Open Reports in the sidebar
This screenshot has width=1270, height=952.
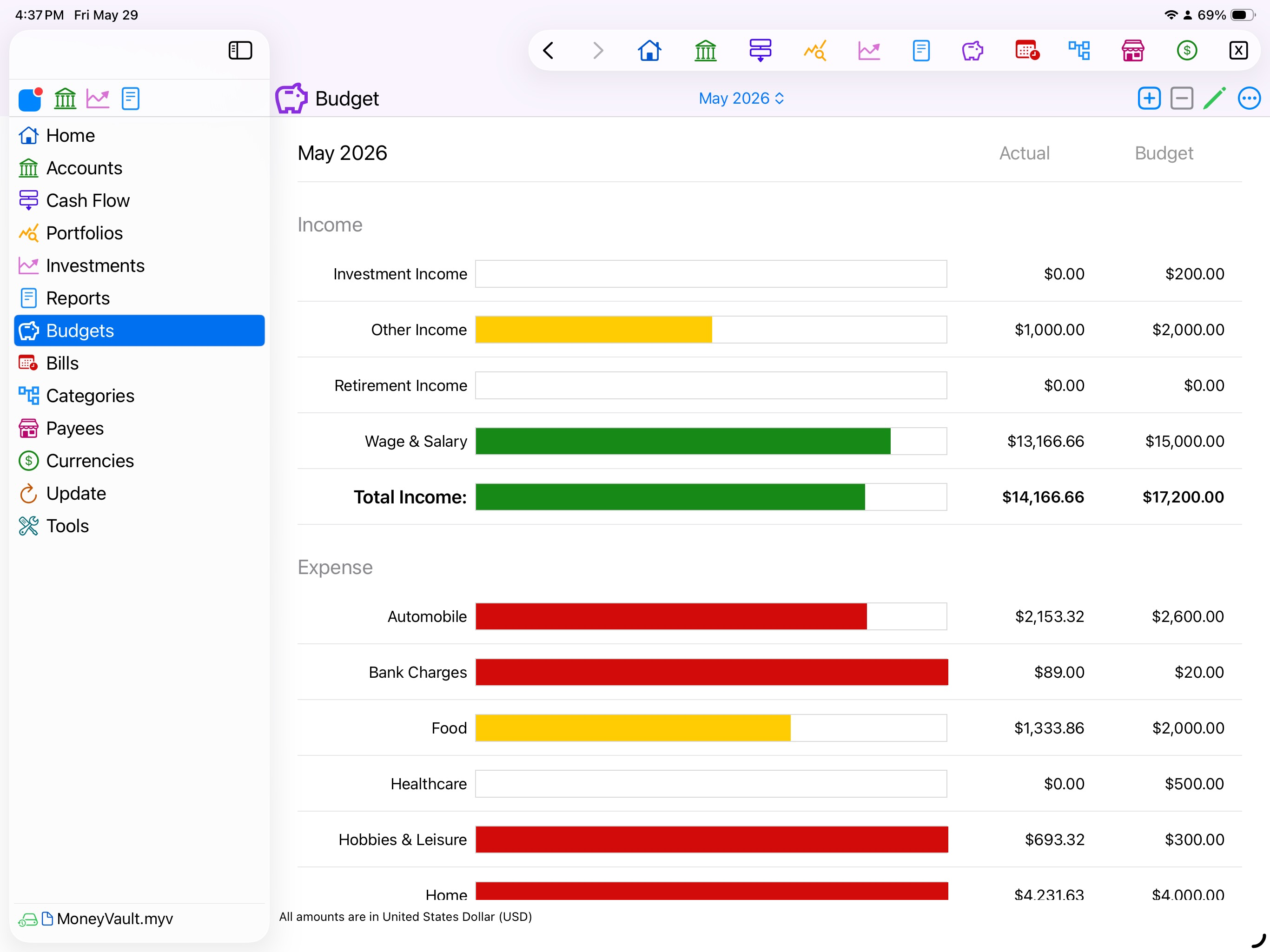[139, 298]
